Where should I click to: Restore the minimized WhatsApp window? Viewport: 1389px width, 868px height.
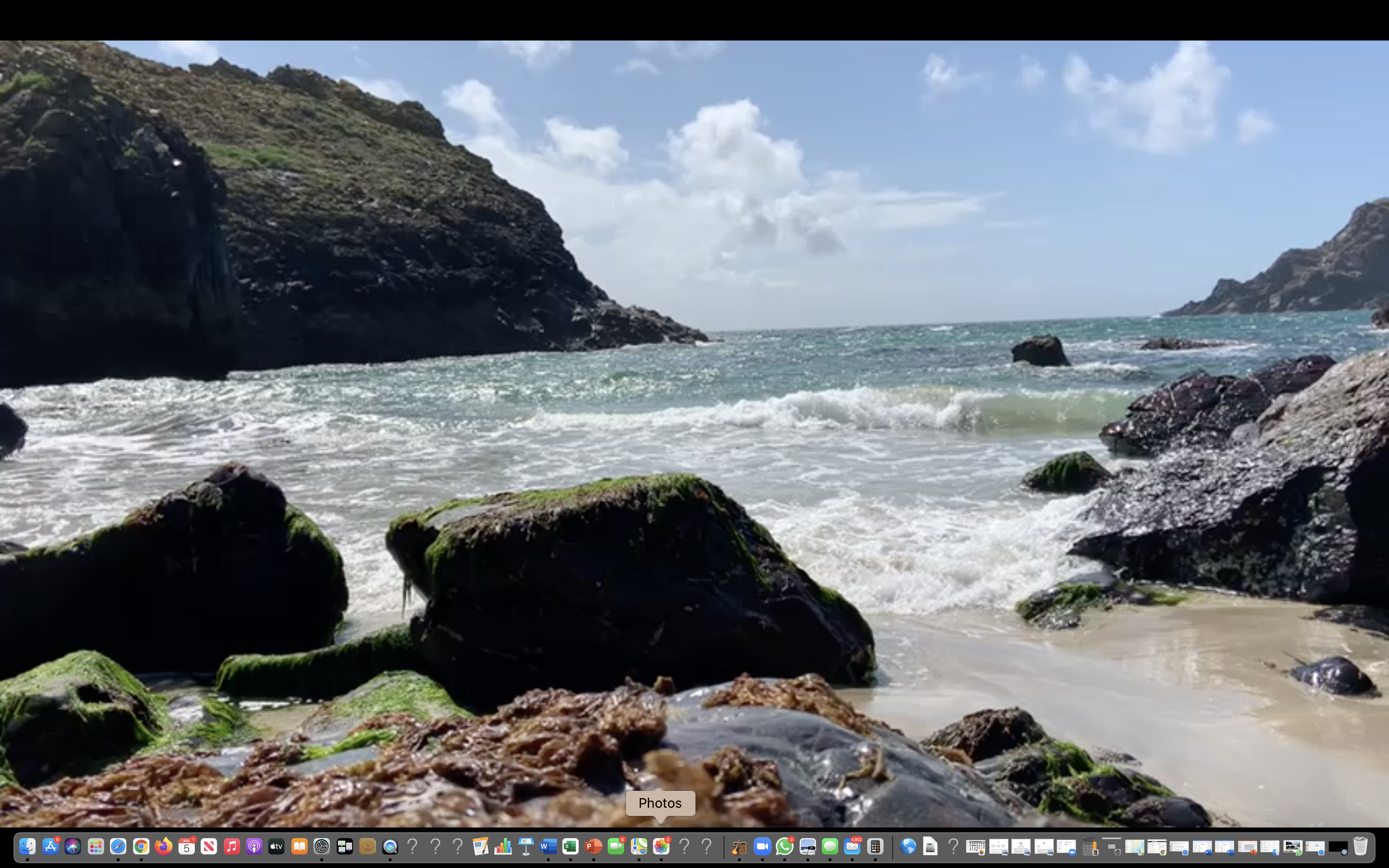[x=1293, y=847]
